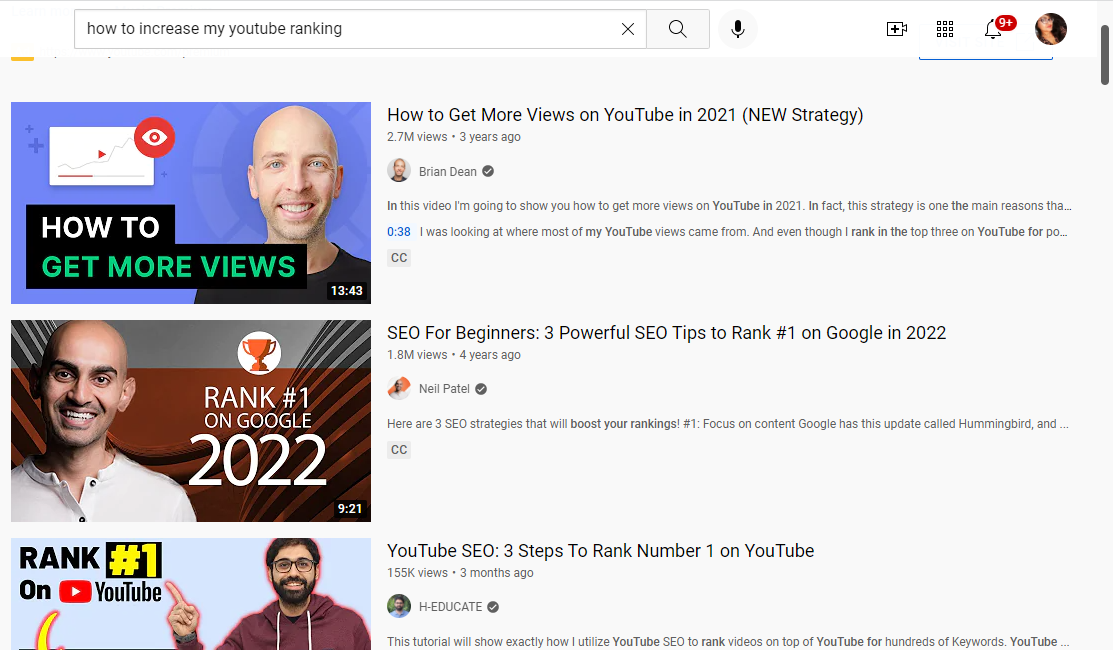The width and height of the screenshot is (1113, 650).
Task: Click the description starting 'In this video I'm going to show'
Action: click(729, 206)
